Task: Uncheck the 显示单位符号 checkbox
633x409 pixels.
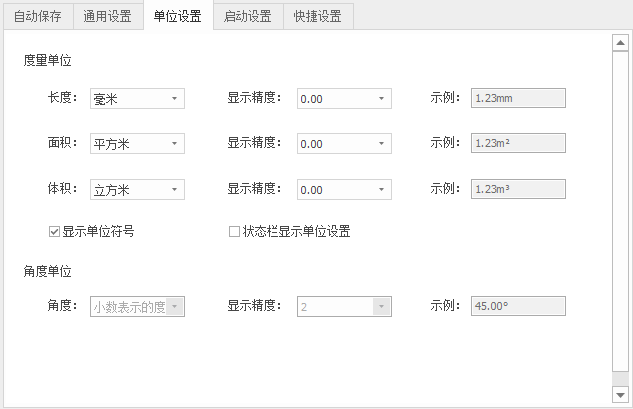Action: 55,232
